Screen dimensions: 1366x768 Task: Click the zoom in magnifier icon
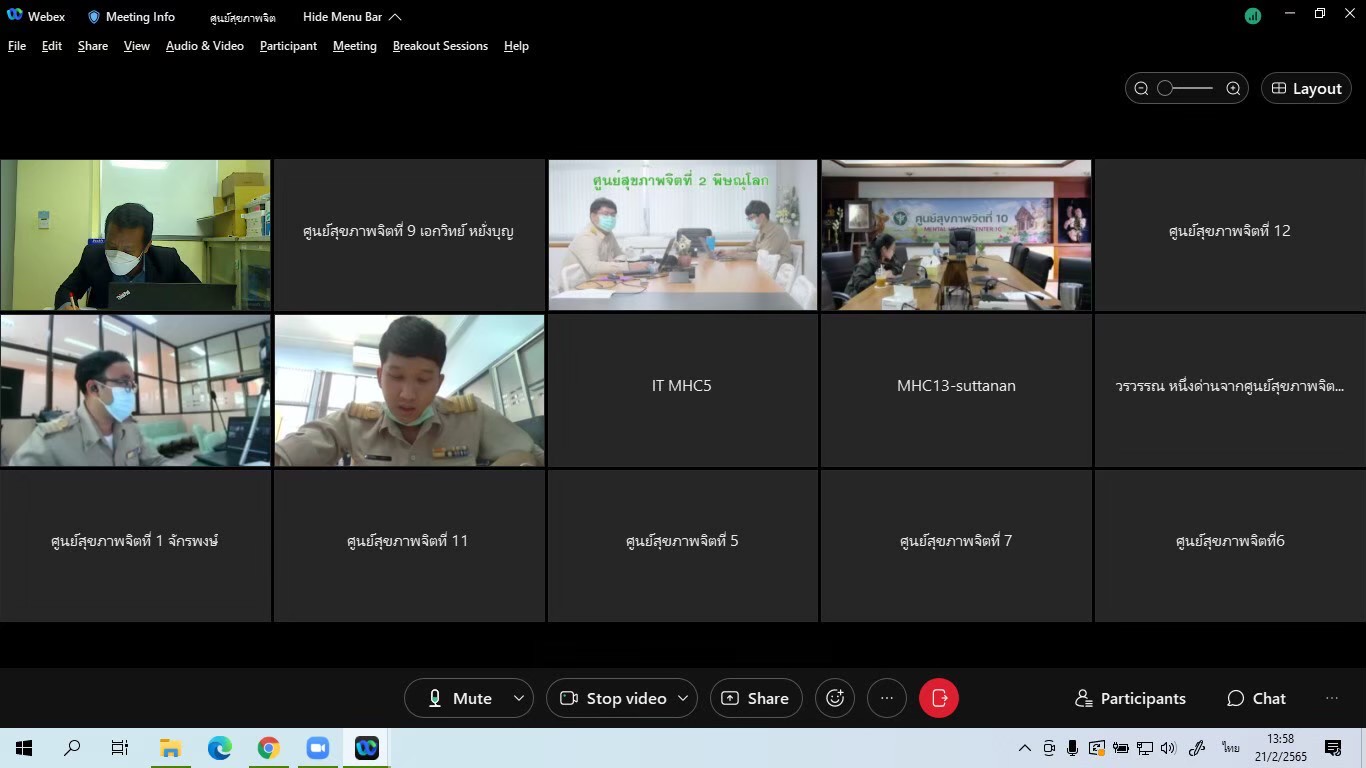coord(1233,88)
